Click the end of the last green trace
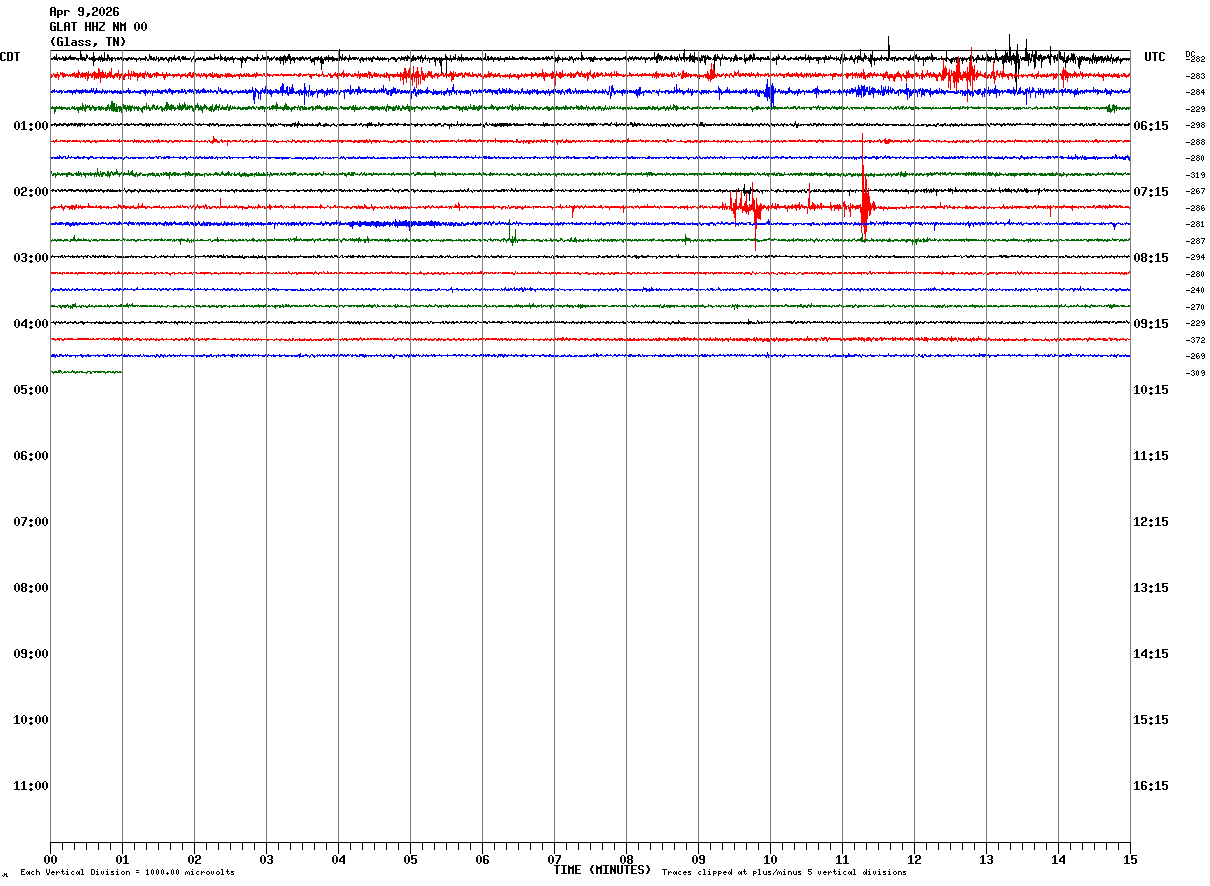This screenshot has width=1210, height=886. [121, 372]
